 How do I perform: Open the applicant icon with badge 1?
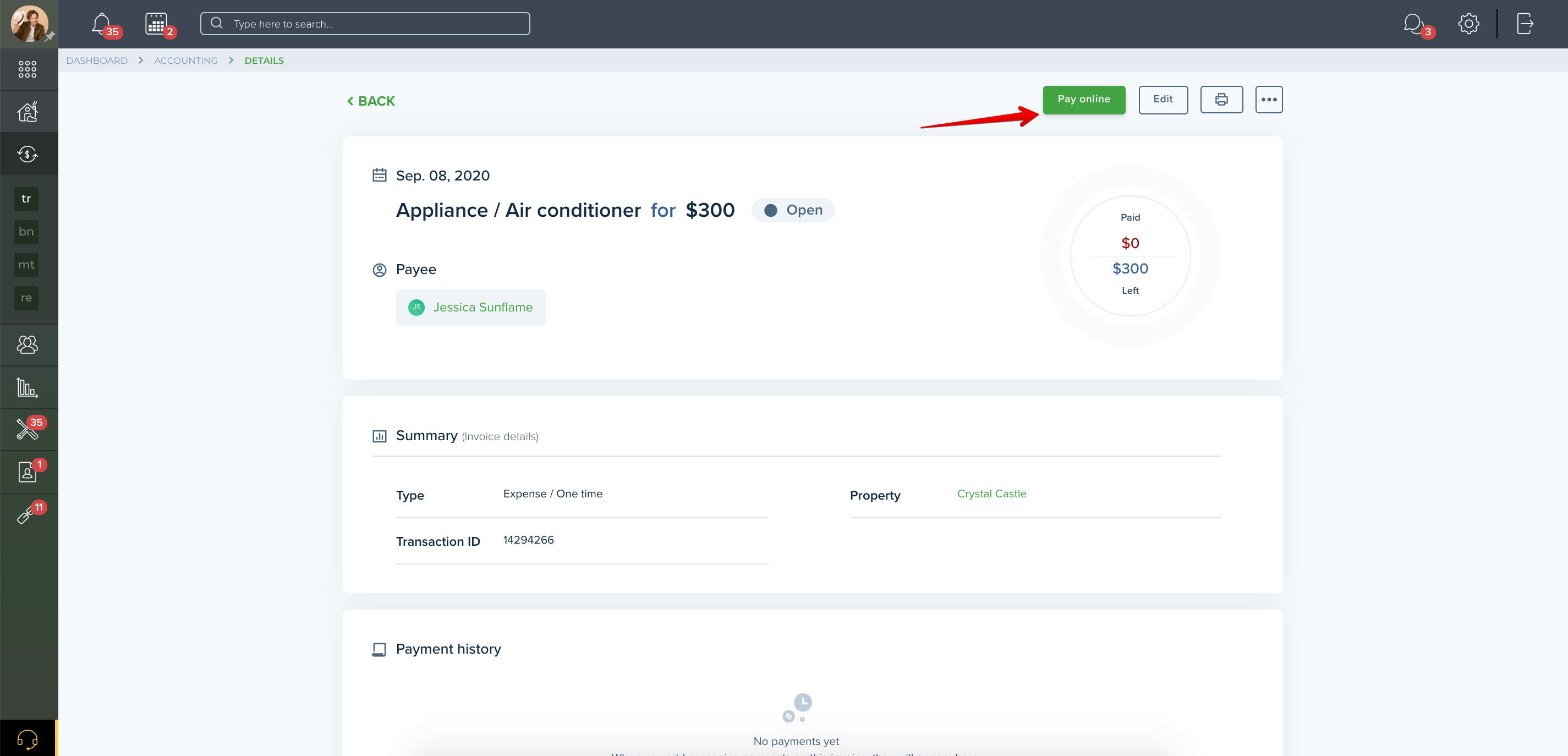[28, 472]
